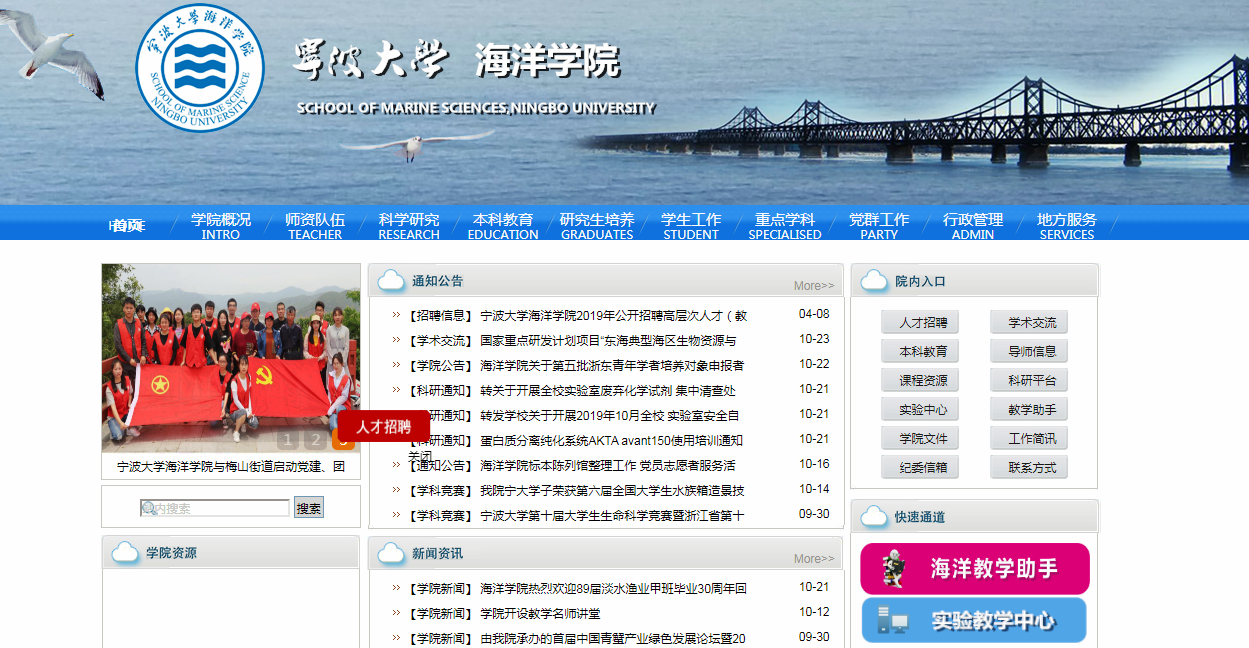Click the 搜索 search button
1249x648 pixels.
(309, 508)
